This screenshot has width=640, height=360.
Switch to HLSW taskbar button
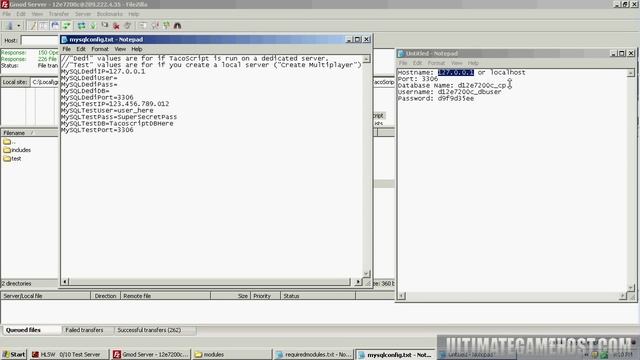(69, 354)
